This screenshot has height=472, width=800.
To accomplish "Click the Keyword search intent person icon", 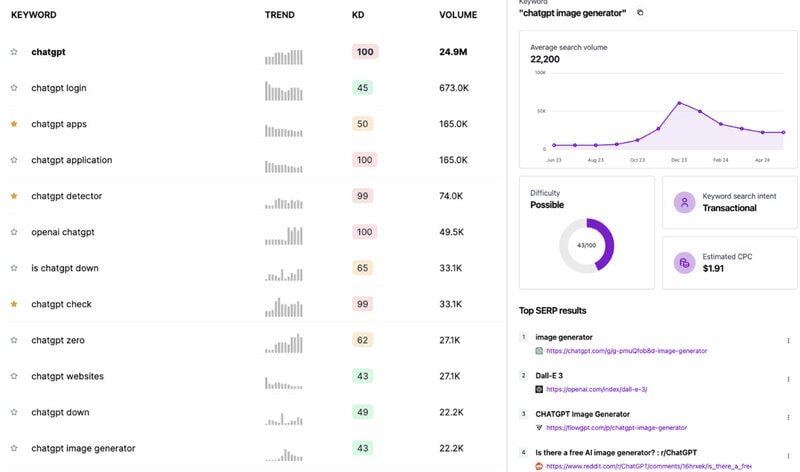I will pyautogui.click(x=684, y=203).
